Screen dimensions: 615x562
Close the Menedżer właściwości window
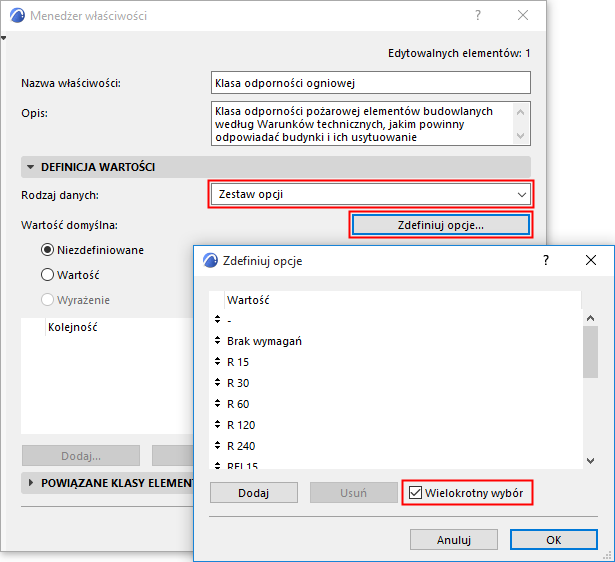pos(523,15)
